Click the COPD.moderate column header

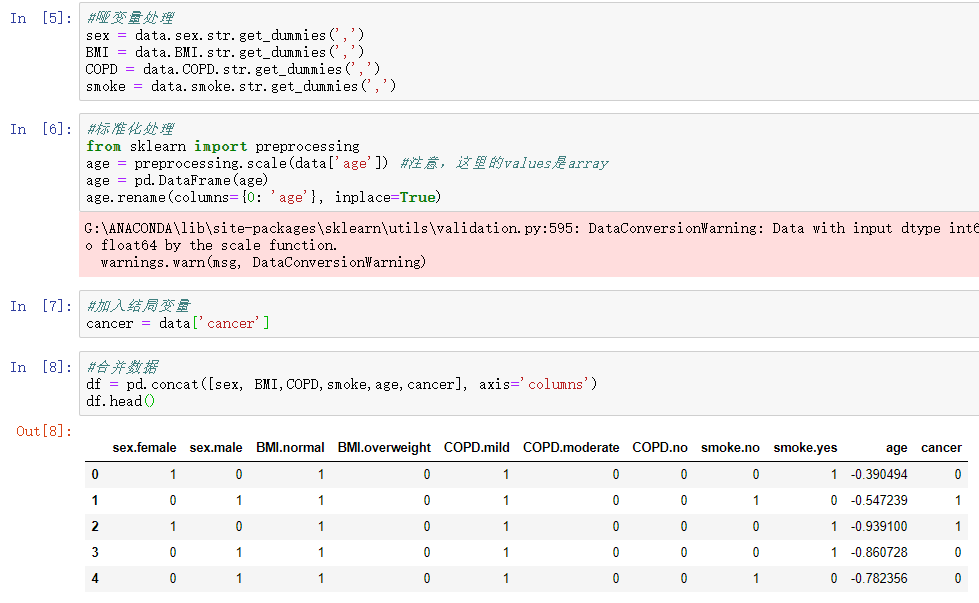(571, 448)
